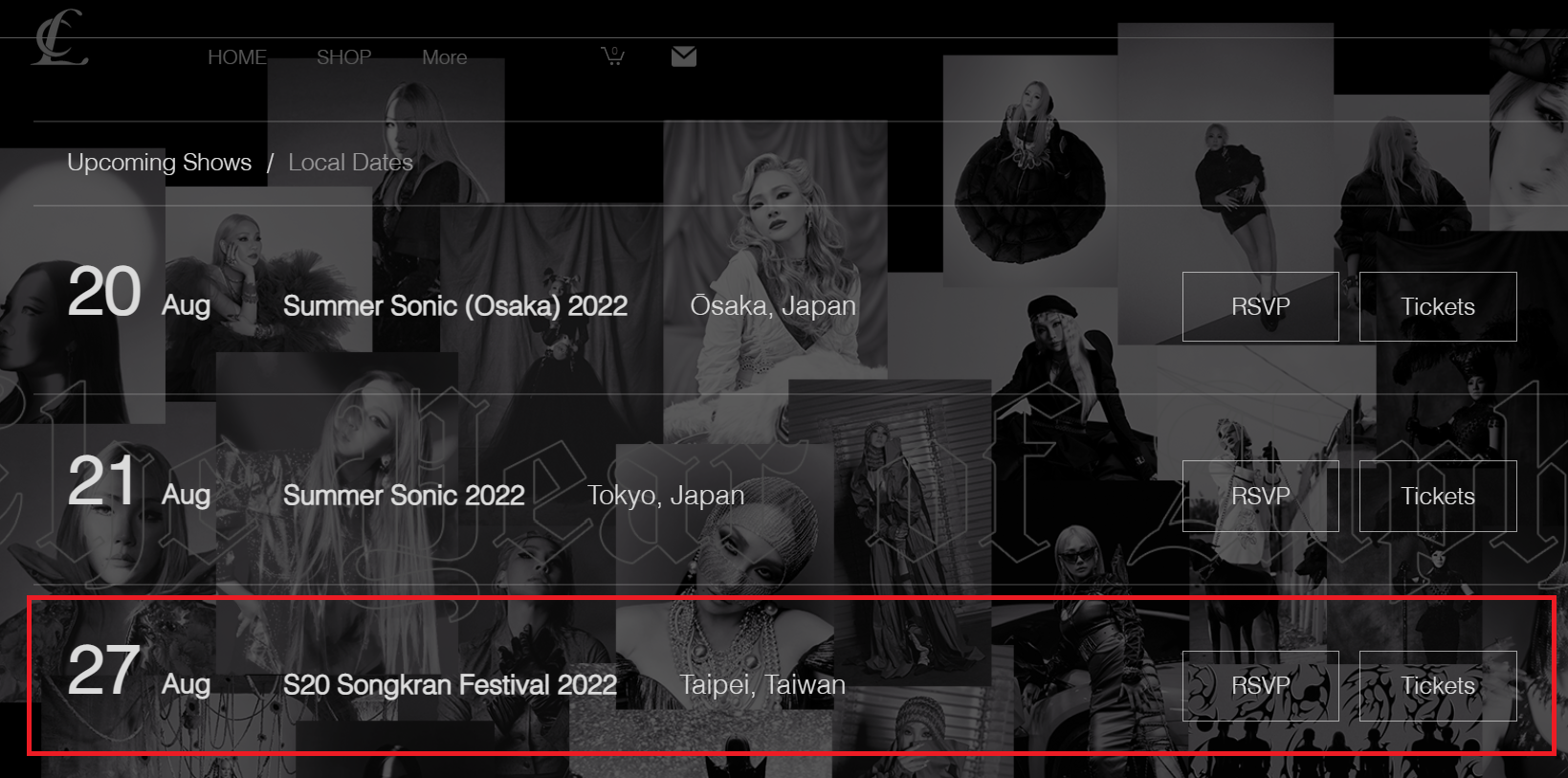RSVP for S2O Songkran Festival 2022
Screen dimensions: 1568x778
[x=1260, y=685]
